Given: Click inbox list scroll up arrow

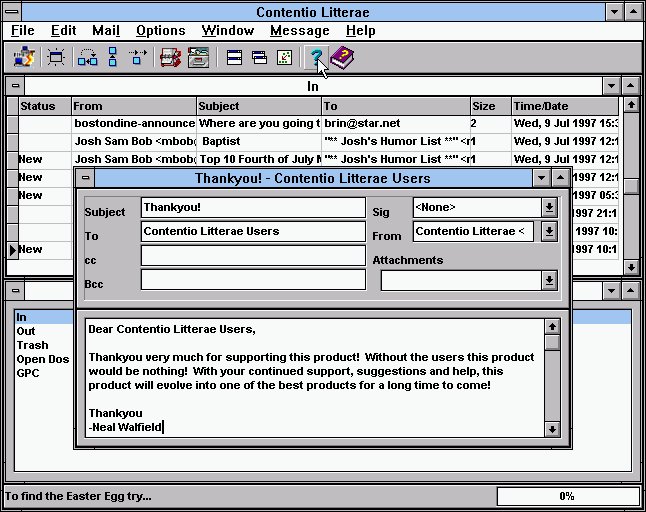Looking at the screenshot, I should click(631, 105).
